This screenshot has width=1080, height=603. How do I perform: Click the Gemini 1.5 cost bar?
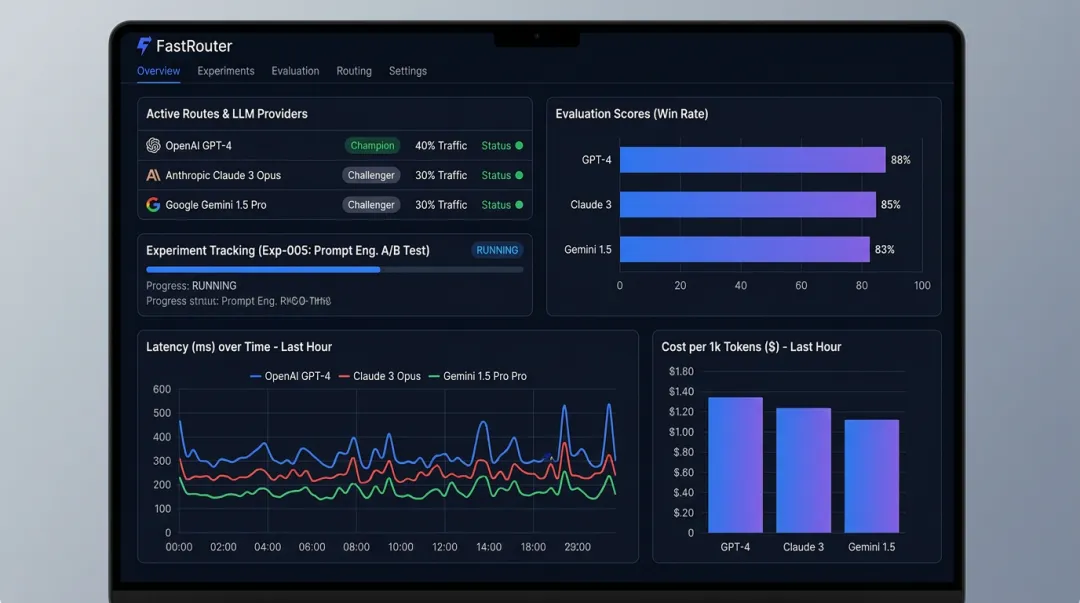click(871, 476)
